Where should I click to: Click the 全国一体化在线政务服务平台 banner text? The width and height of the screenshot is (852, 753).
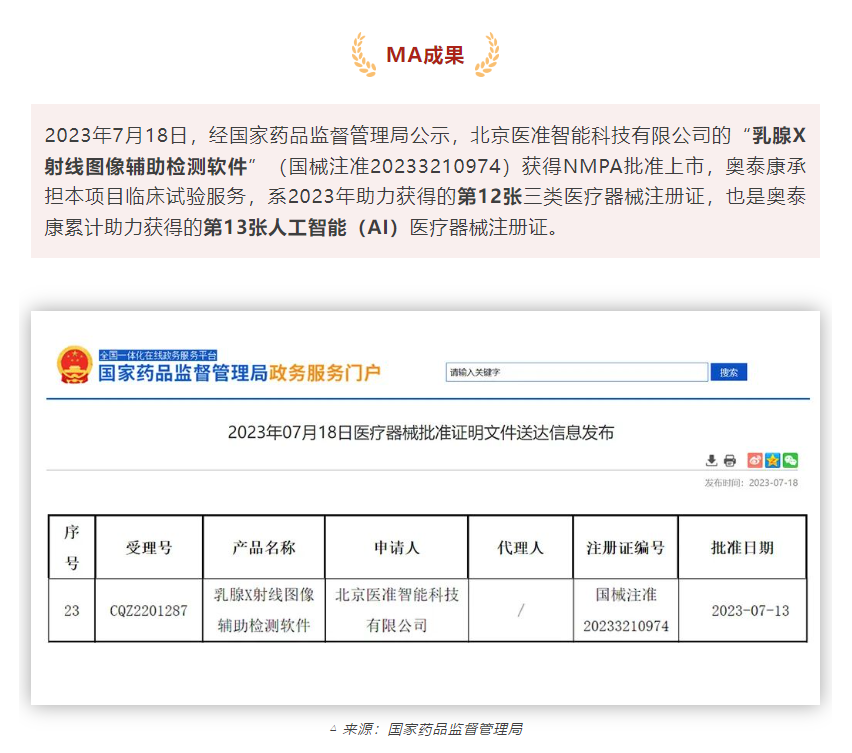(157, 354)
